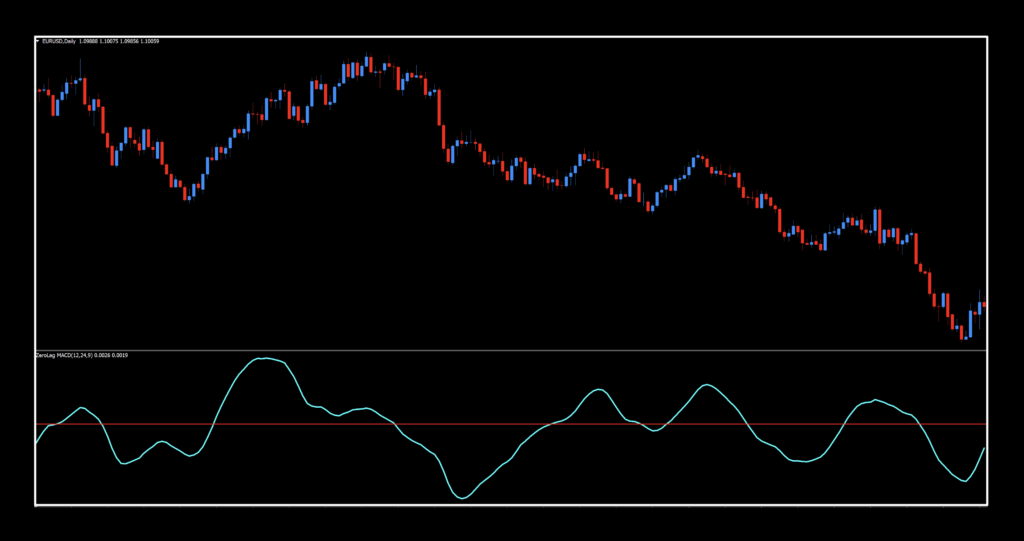Click the left start of the cyan MACD line
Image resolution: width=1024 pixels, height=541 pixels.
[37, 443]
